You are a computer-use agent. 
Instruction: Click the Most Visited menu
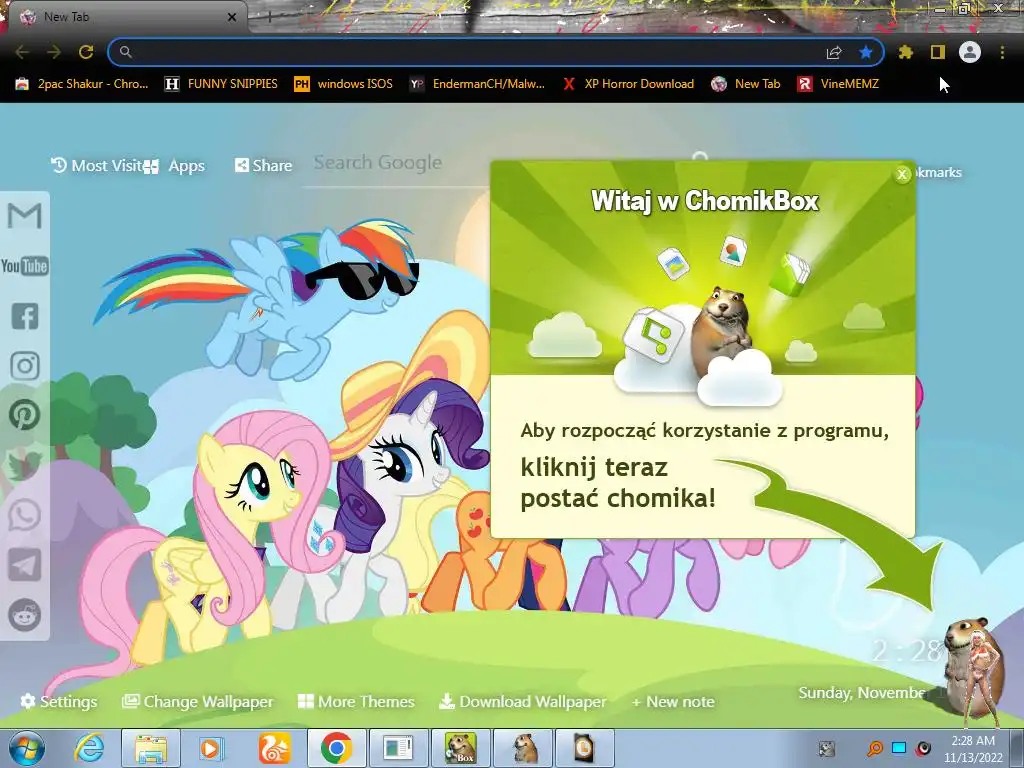[97, 165]
